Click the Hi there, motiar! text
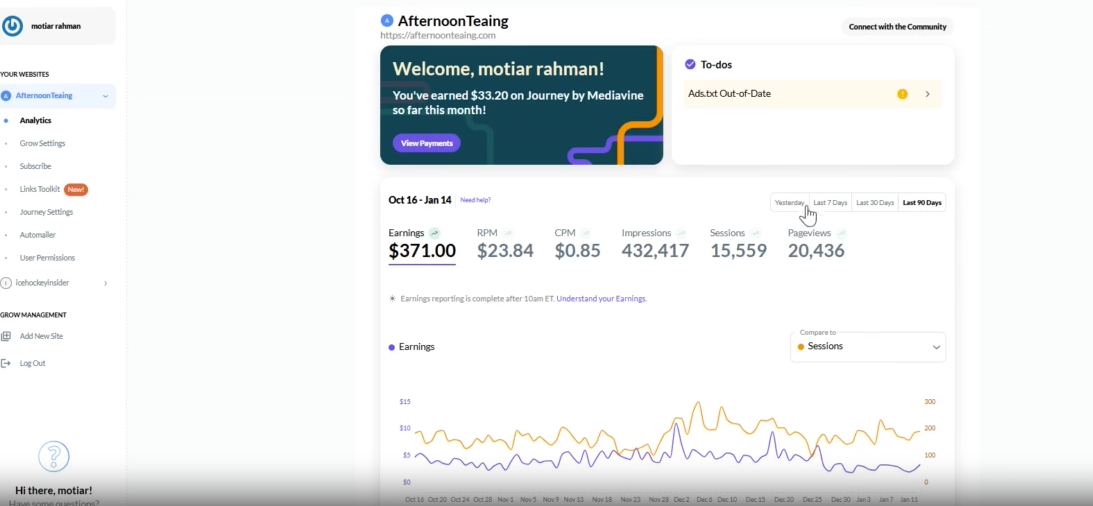The height and width of the screenshot is (506, 1093). tap(54, 491)
